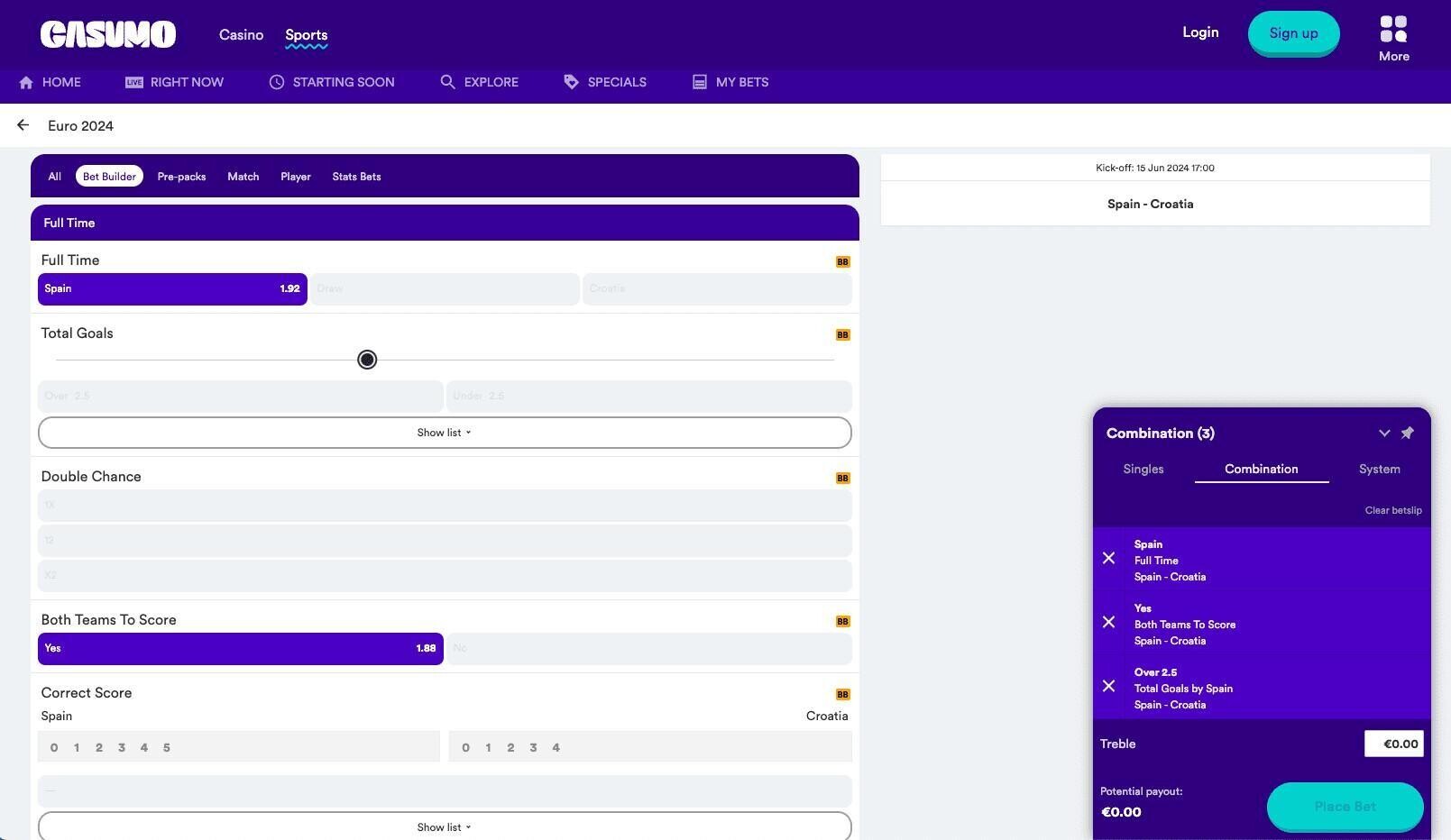Switch betslip to Singles tab

1143,469
